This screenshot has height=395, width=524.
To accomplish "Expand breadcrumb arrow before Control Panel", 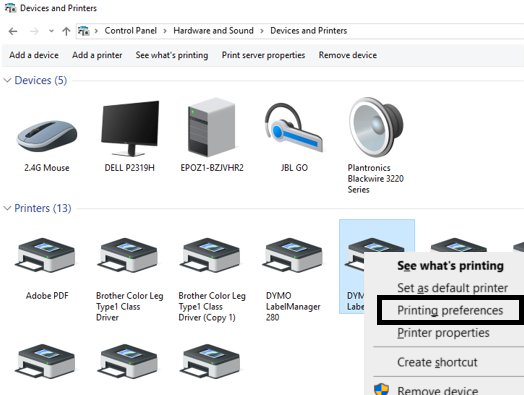I will [96, 31].
